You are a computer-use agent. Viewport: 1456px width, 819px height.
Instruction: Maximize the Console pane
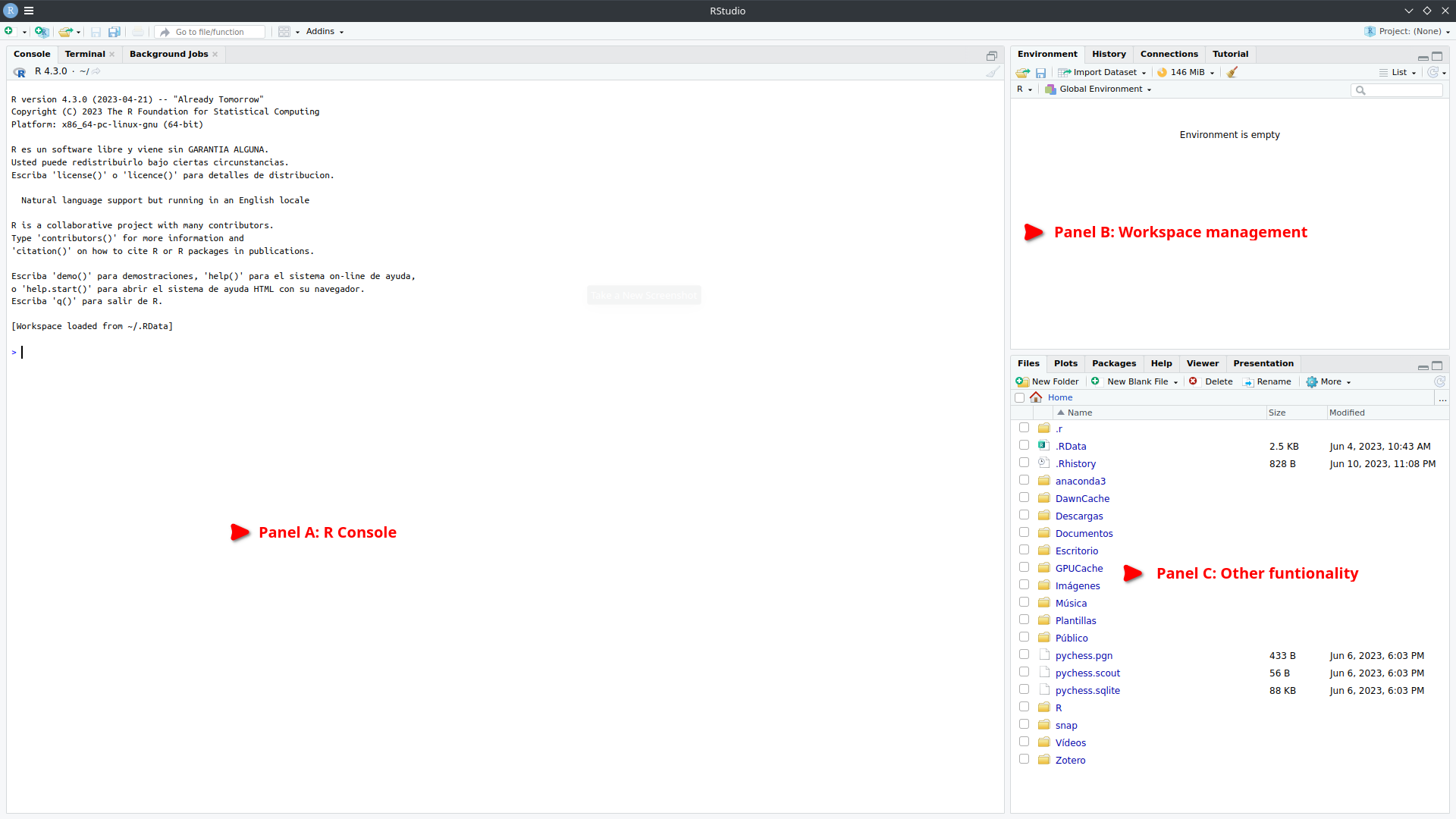[x=991, y=55]
